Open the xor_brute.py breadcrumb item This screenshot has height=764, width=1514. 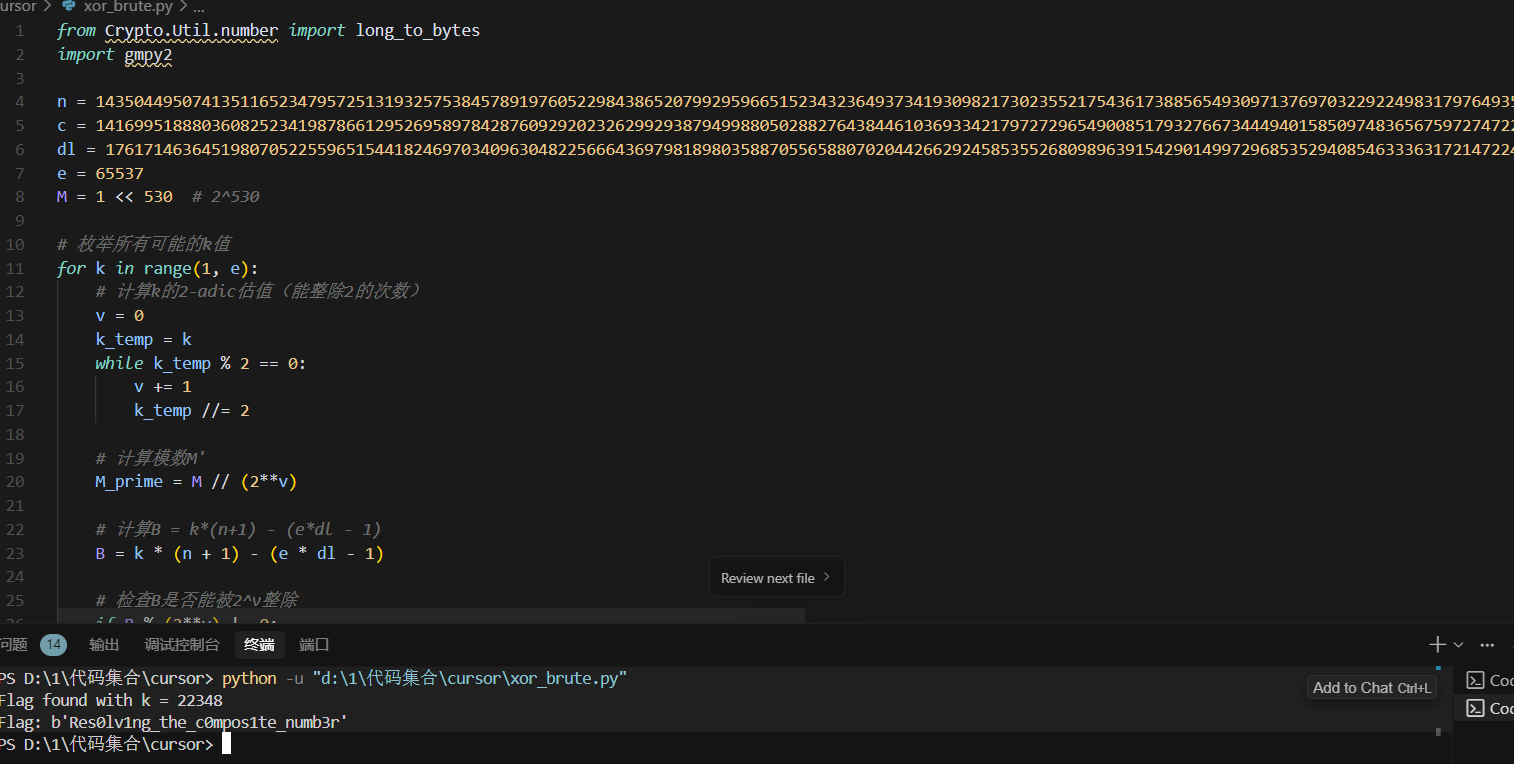point(128,6)
